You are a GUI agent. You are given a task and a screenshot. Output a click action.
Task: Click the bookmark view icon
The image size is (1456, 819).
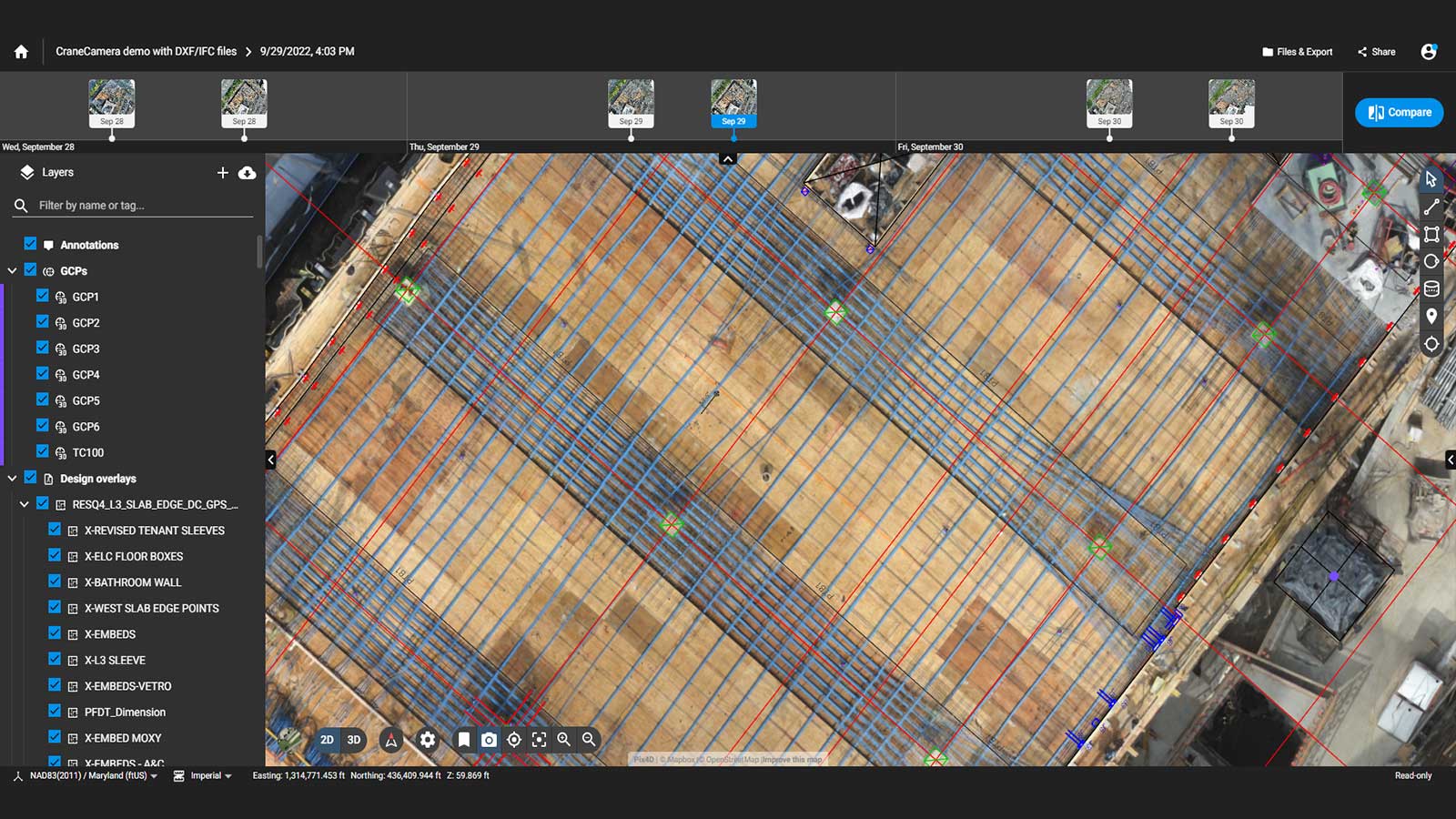(464, 740)
